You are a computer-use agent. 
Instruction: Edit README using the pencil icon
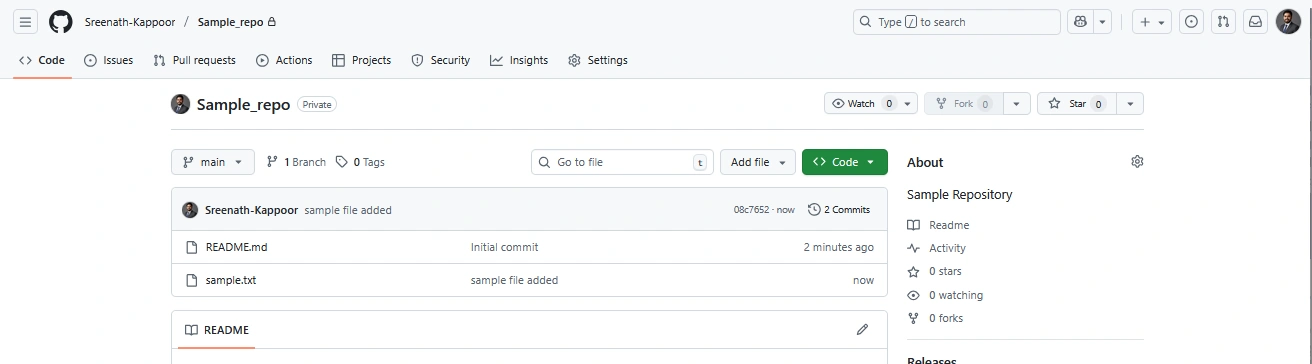[862, 330]
